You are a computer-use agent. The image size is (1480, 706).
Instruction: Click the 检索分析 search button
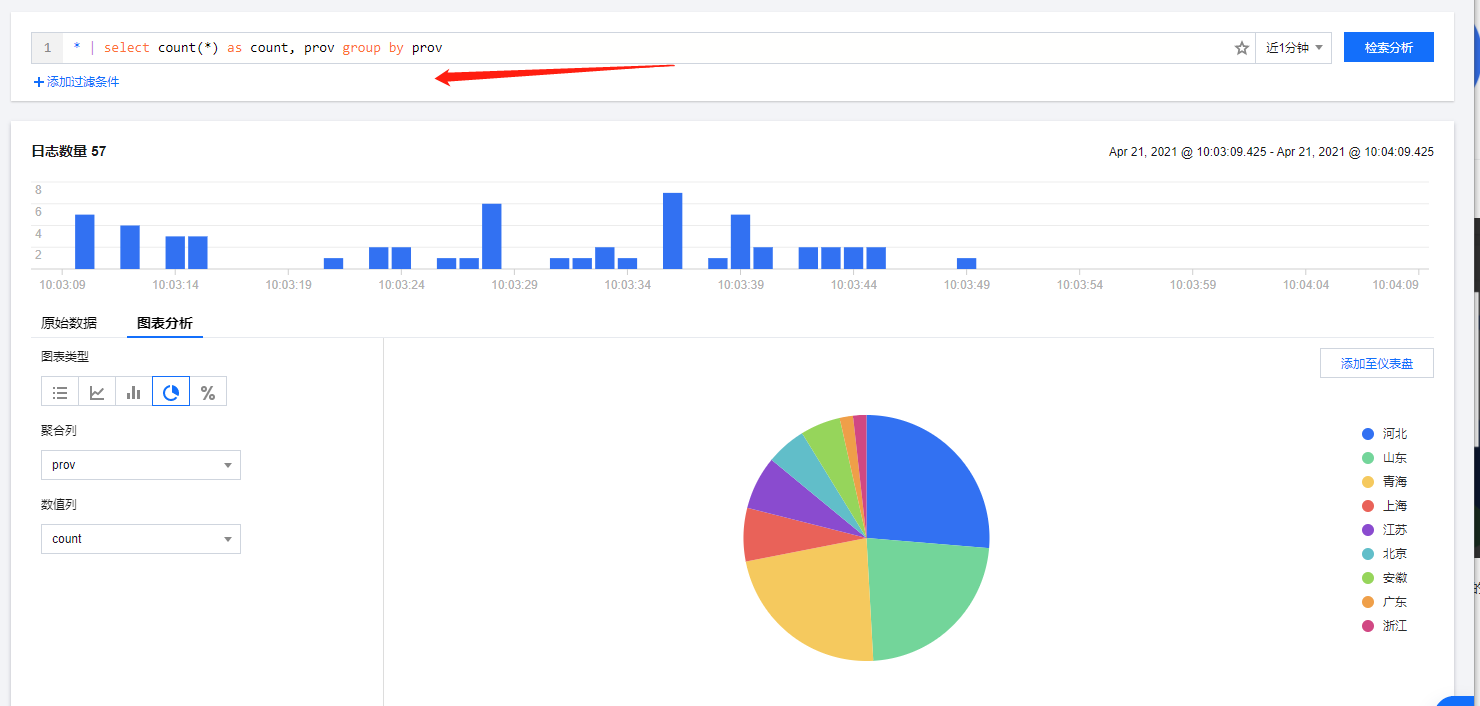[x=1389, y=47]
